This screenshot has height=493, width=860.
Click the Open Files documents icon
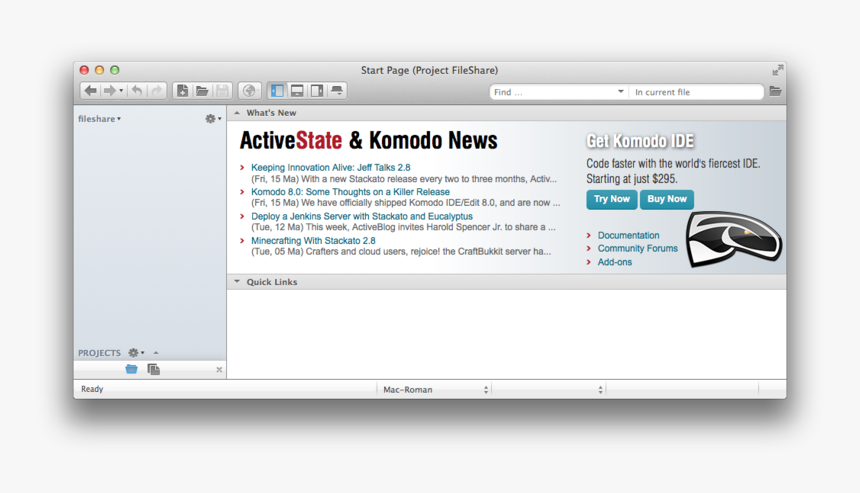[154, 369]
